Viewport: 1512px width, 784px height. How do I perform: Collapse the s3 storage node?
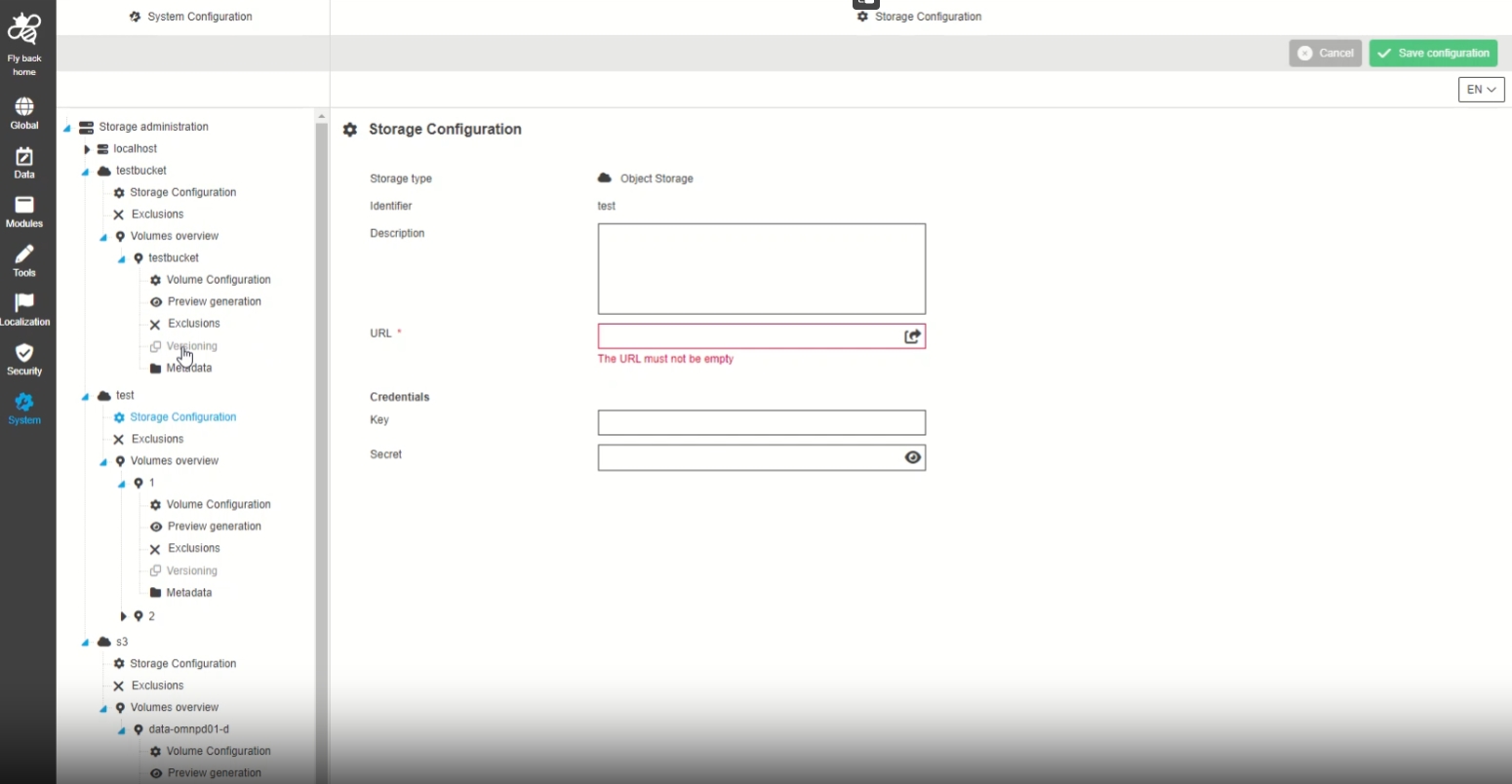(85, 644)
